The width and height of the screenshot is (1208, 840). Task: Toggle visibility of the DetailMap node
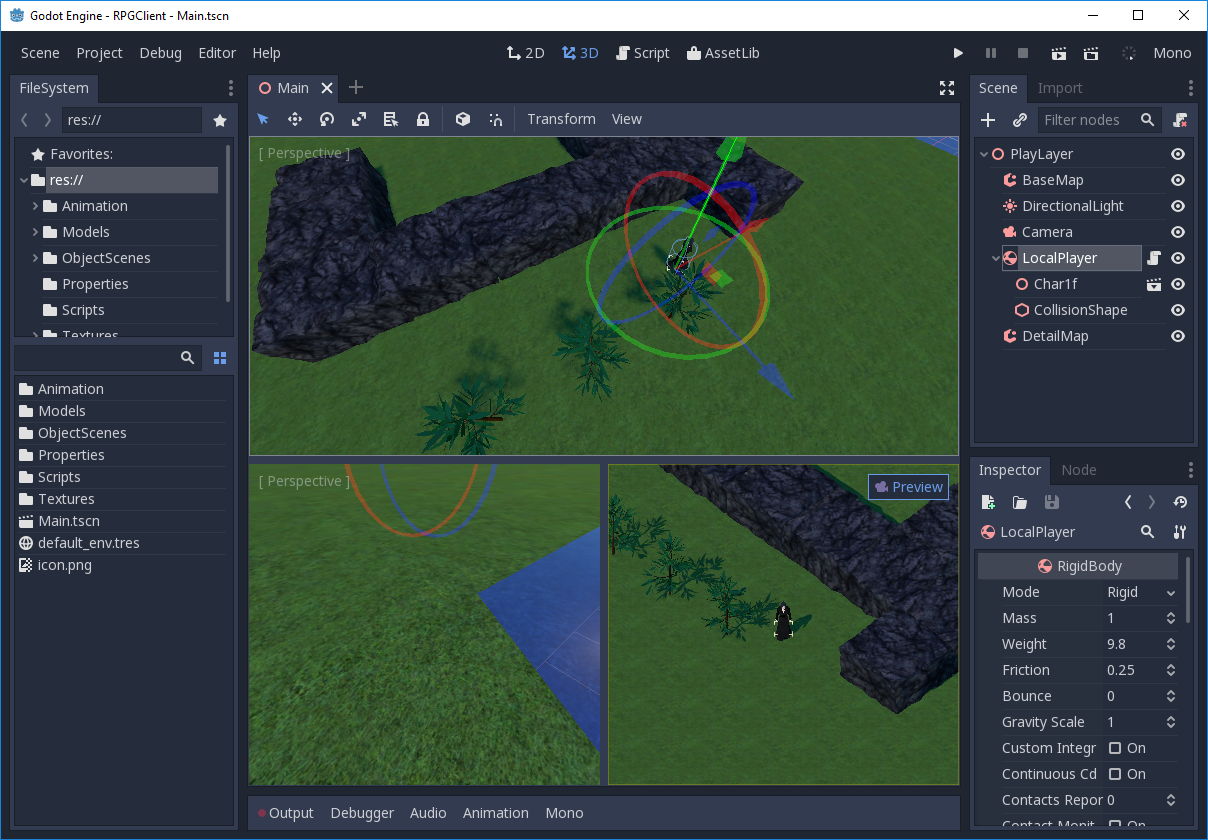click(1178, 336)
